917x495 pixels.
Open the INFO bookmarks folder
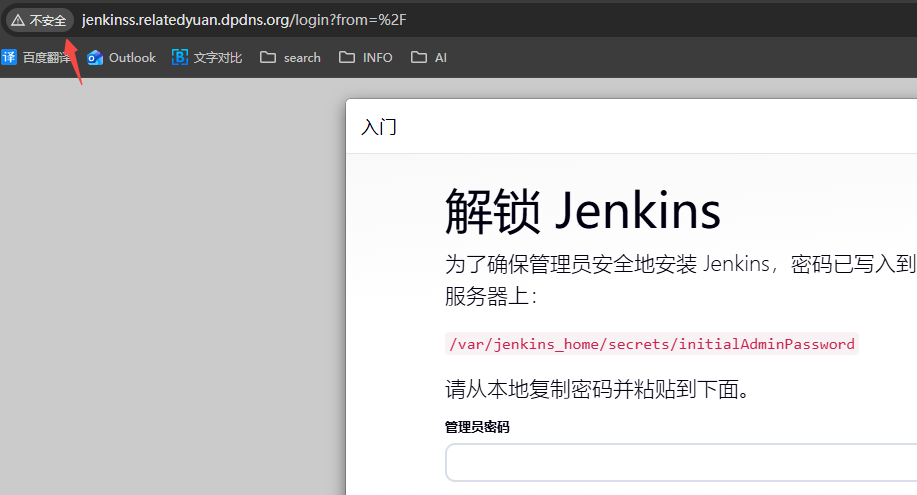coord(366,57)
